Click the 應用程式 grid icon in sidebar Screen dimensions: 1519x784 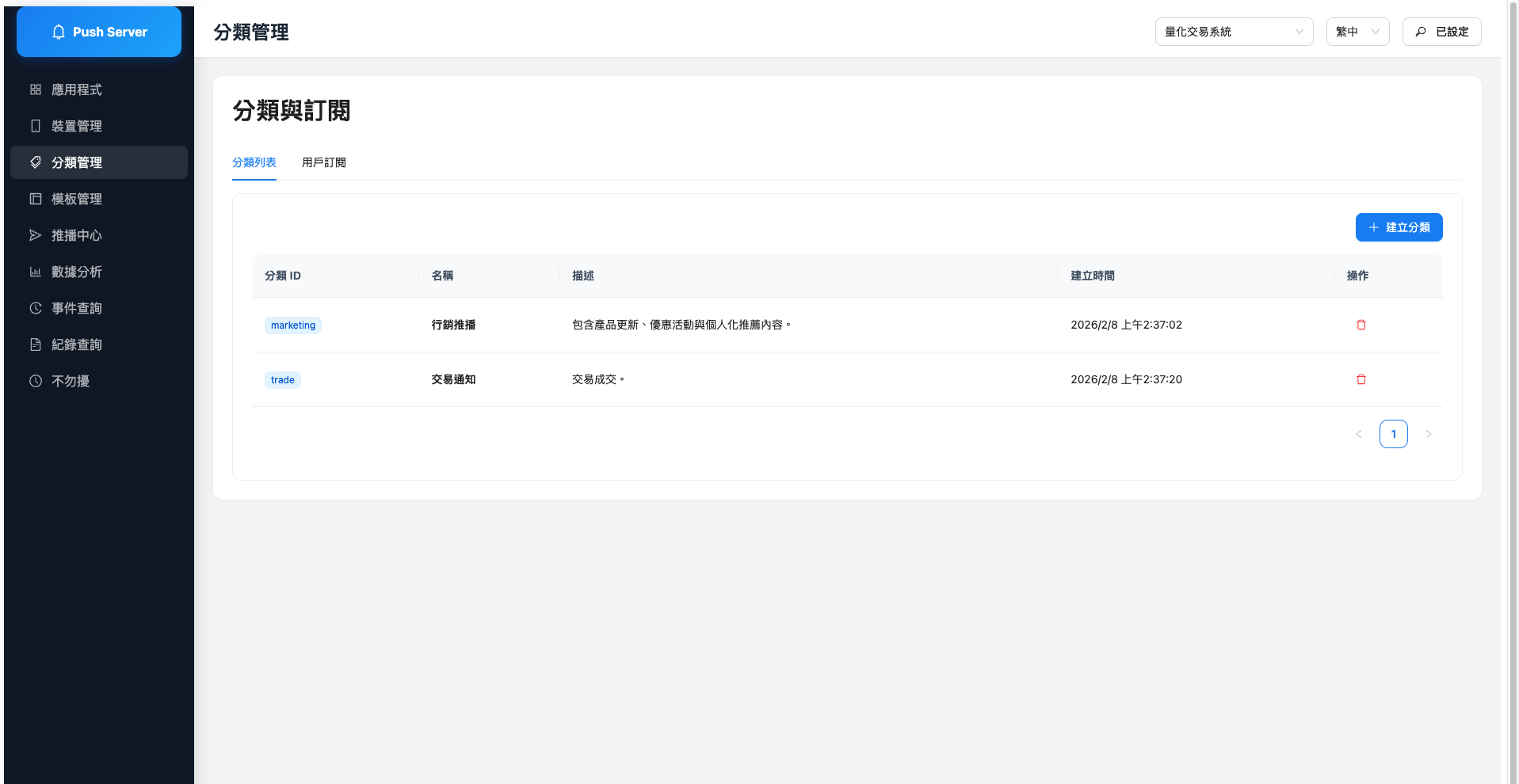point(36,89)
